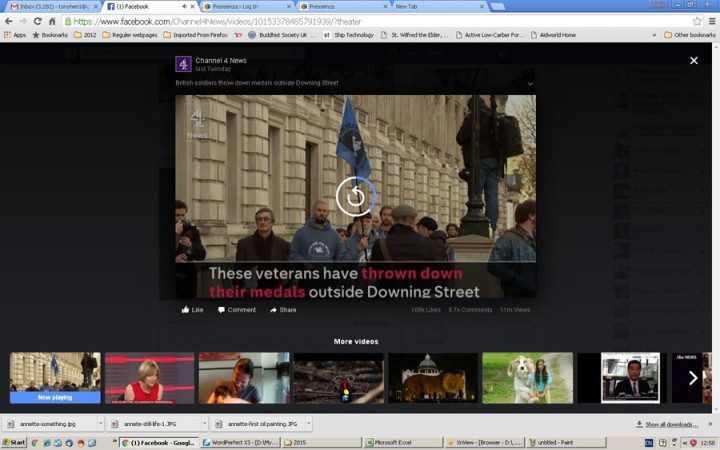Click Show all downloads link
The width and height of the screenshot is (720, 450).
[671, 424]
